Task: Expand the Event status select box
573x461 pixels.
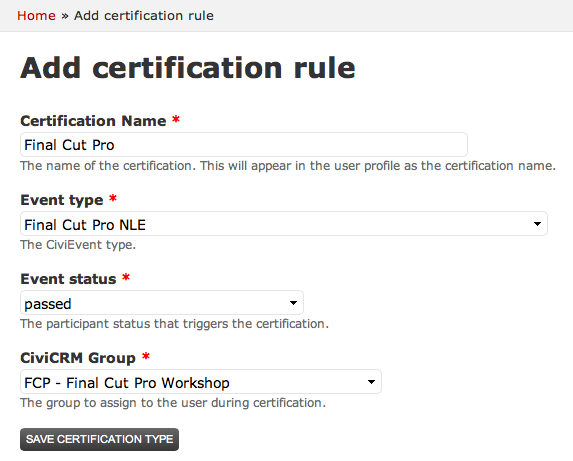Action: click(162, 303)
